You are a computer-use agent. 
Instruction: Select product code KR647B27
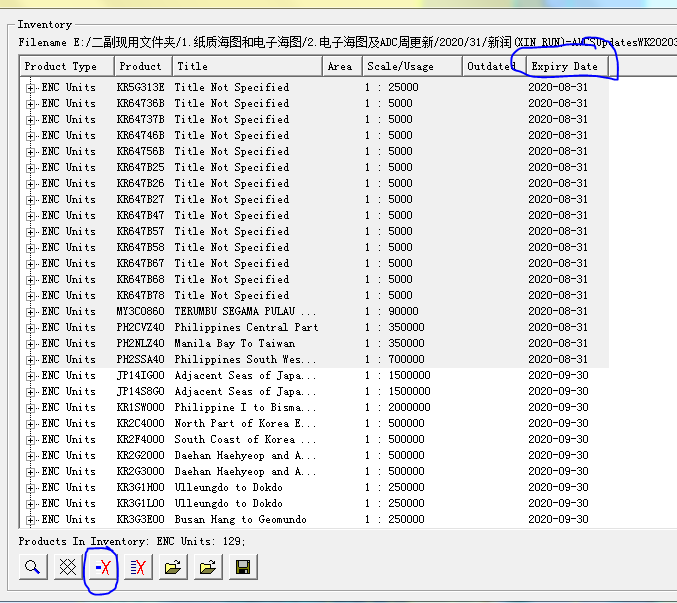pos(140,199)
